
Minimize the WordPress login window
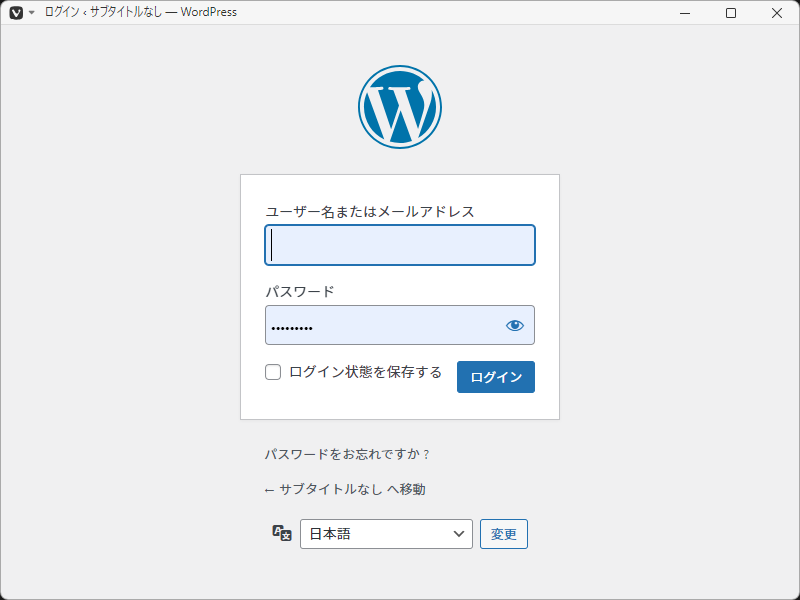685,13
